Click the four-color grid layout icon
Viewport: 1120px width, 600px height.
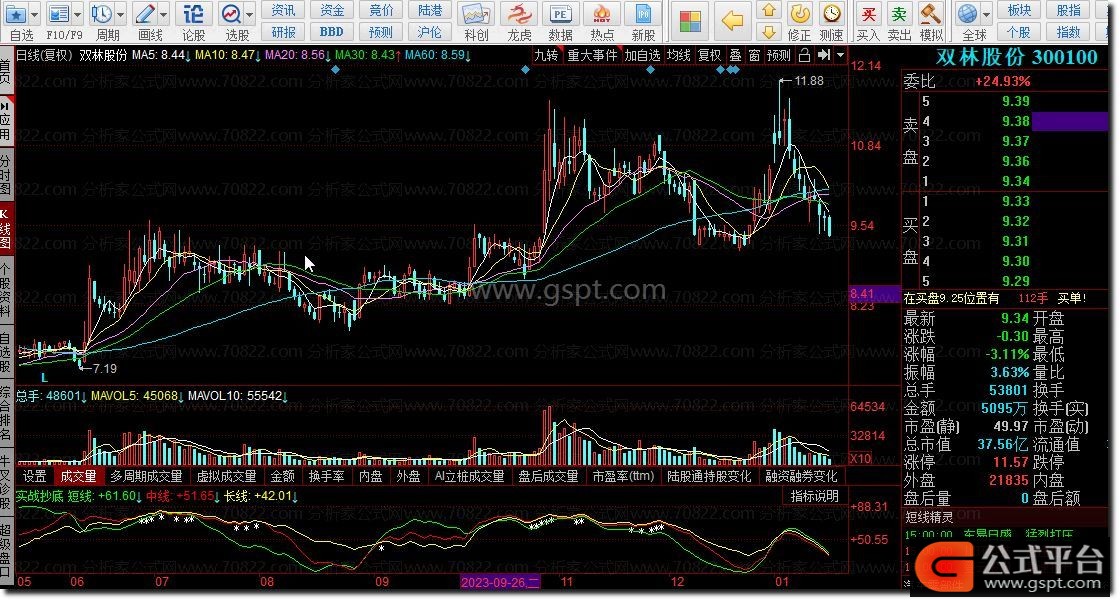coord(690,21)
